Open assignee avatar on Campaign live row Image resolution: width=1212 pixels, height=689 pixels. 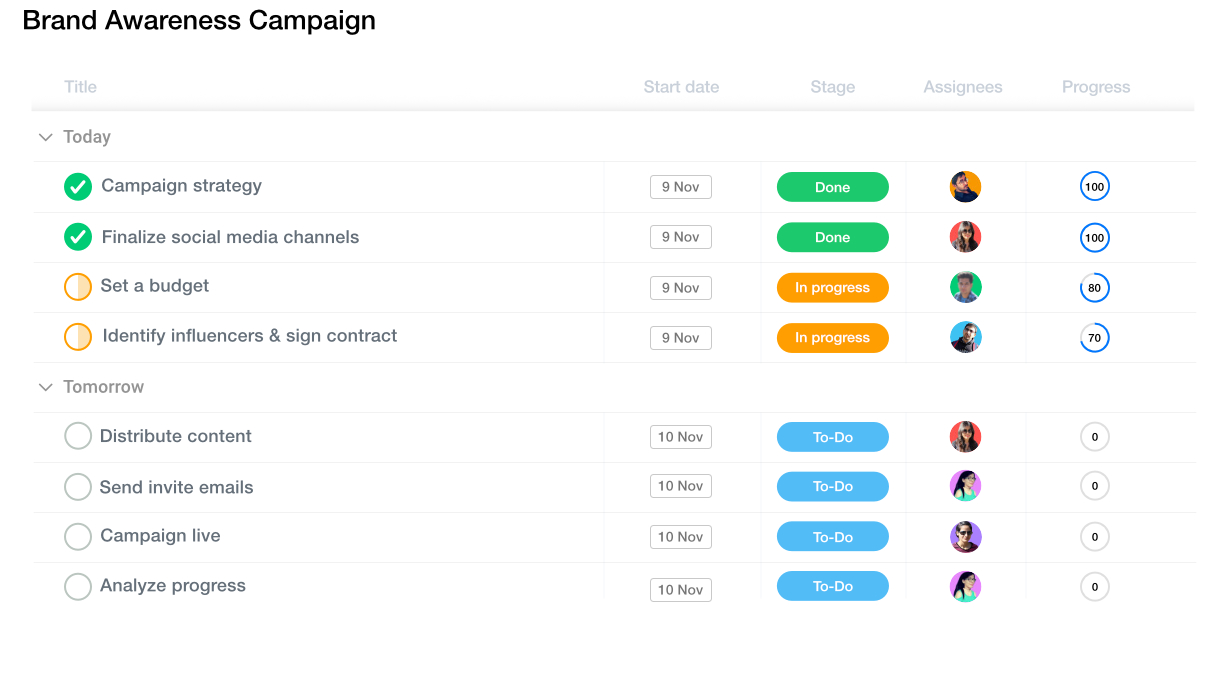[x=965, y=537]
